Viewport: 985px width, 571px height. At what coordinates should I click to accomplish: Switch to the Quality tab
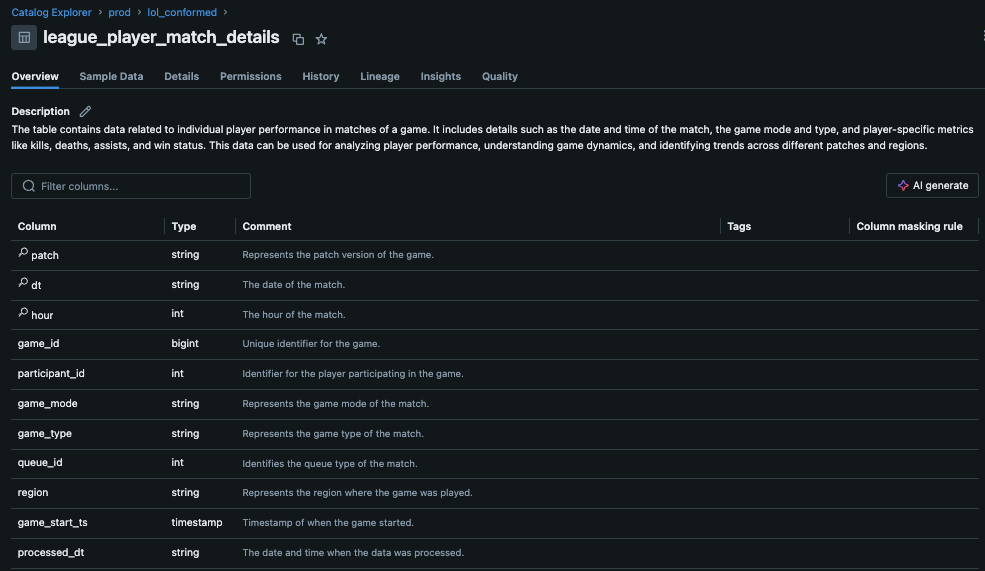500,76
